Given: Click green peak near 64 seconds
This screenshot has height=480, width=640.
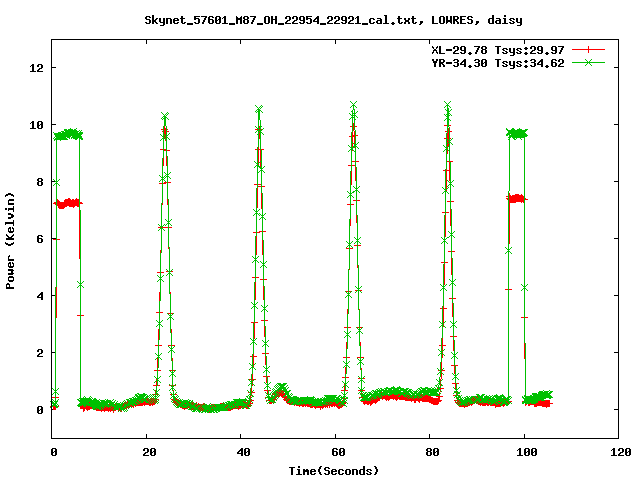Looking at the screenshot, I should [x=353, y=105].
